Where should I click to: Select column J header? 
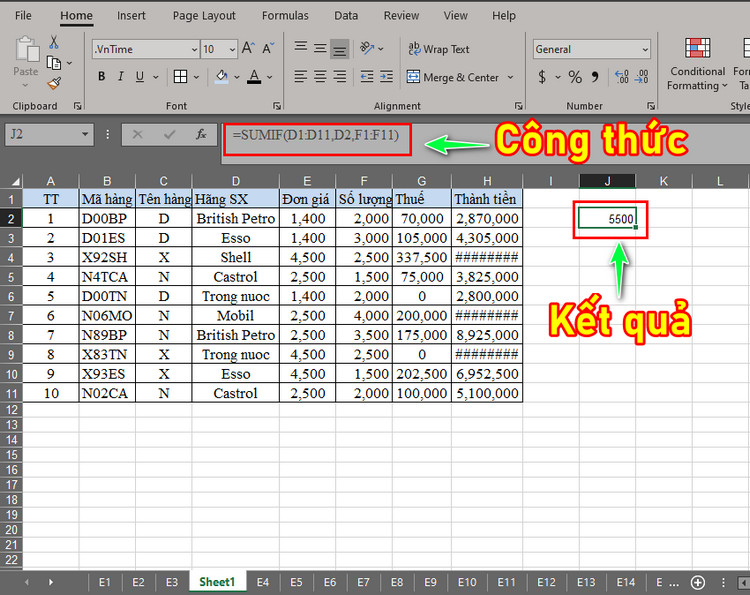[x=607, y=181]
